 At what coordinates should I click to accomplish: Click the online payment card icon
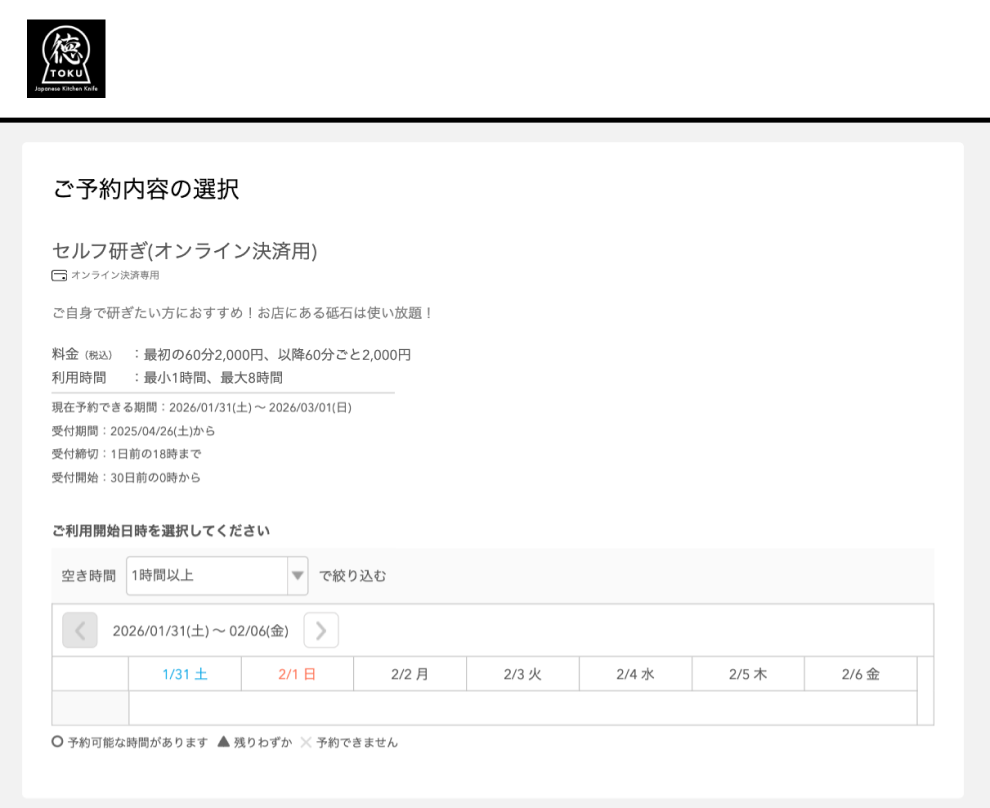pos(58,276)
